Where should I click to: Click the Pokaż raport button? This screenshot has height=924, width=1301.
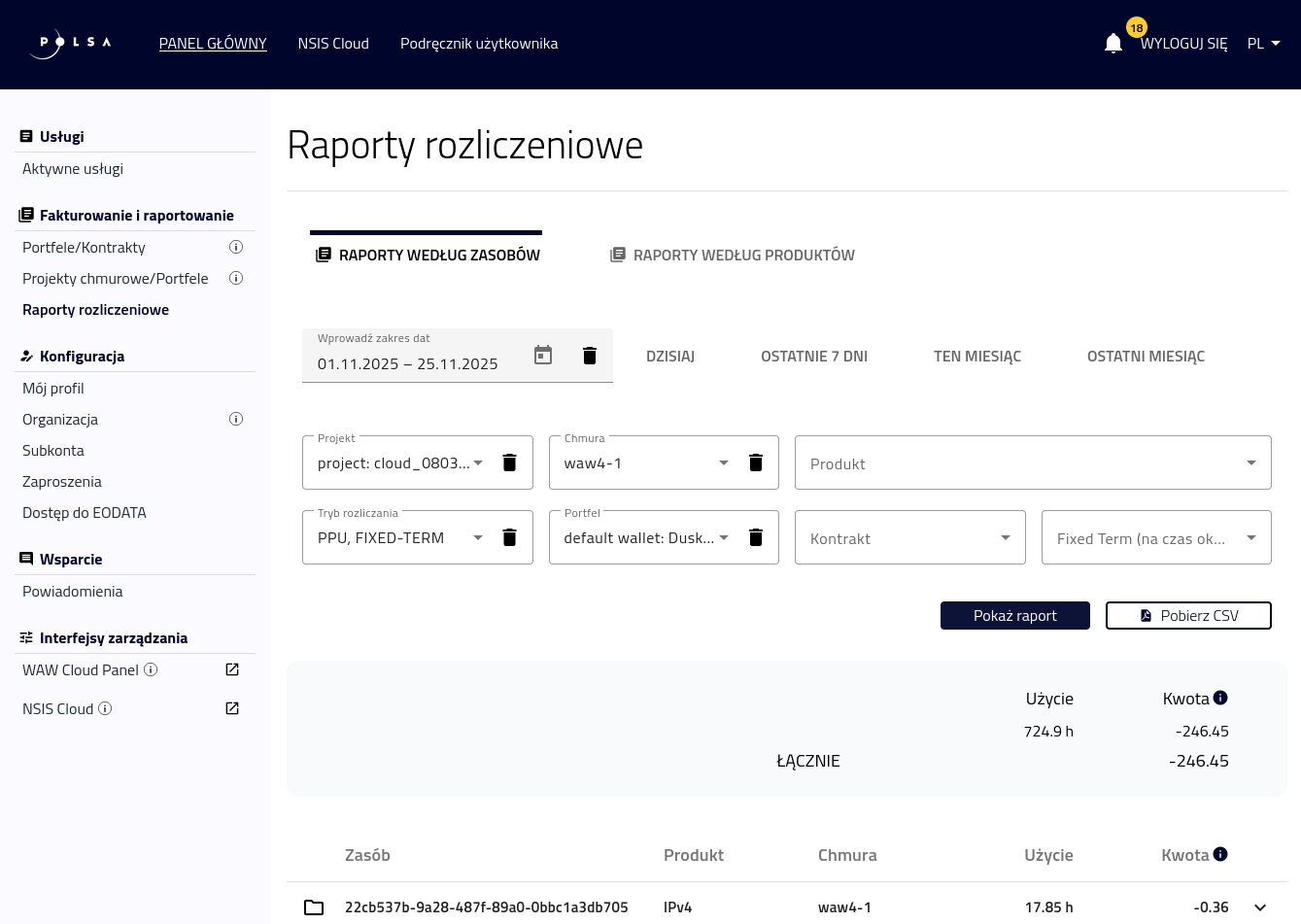click(x=1014, y=616)
